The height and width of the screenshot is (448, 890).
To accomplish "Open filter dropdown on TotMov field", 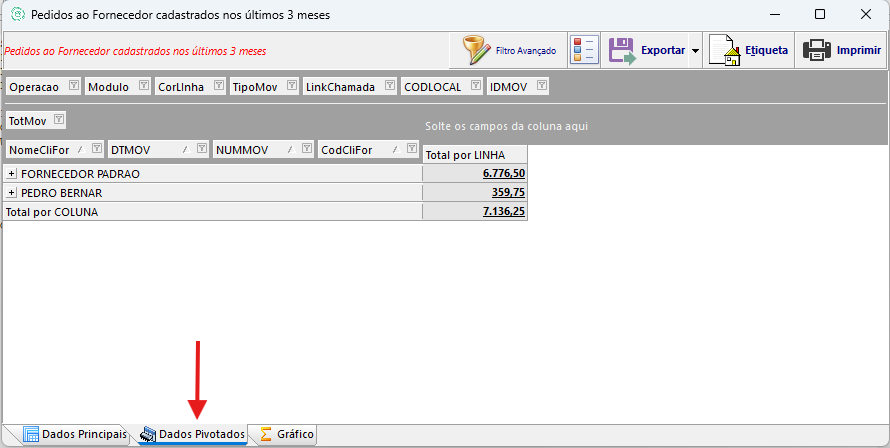I will tap(59, 120).
